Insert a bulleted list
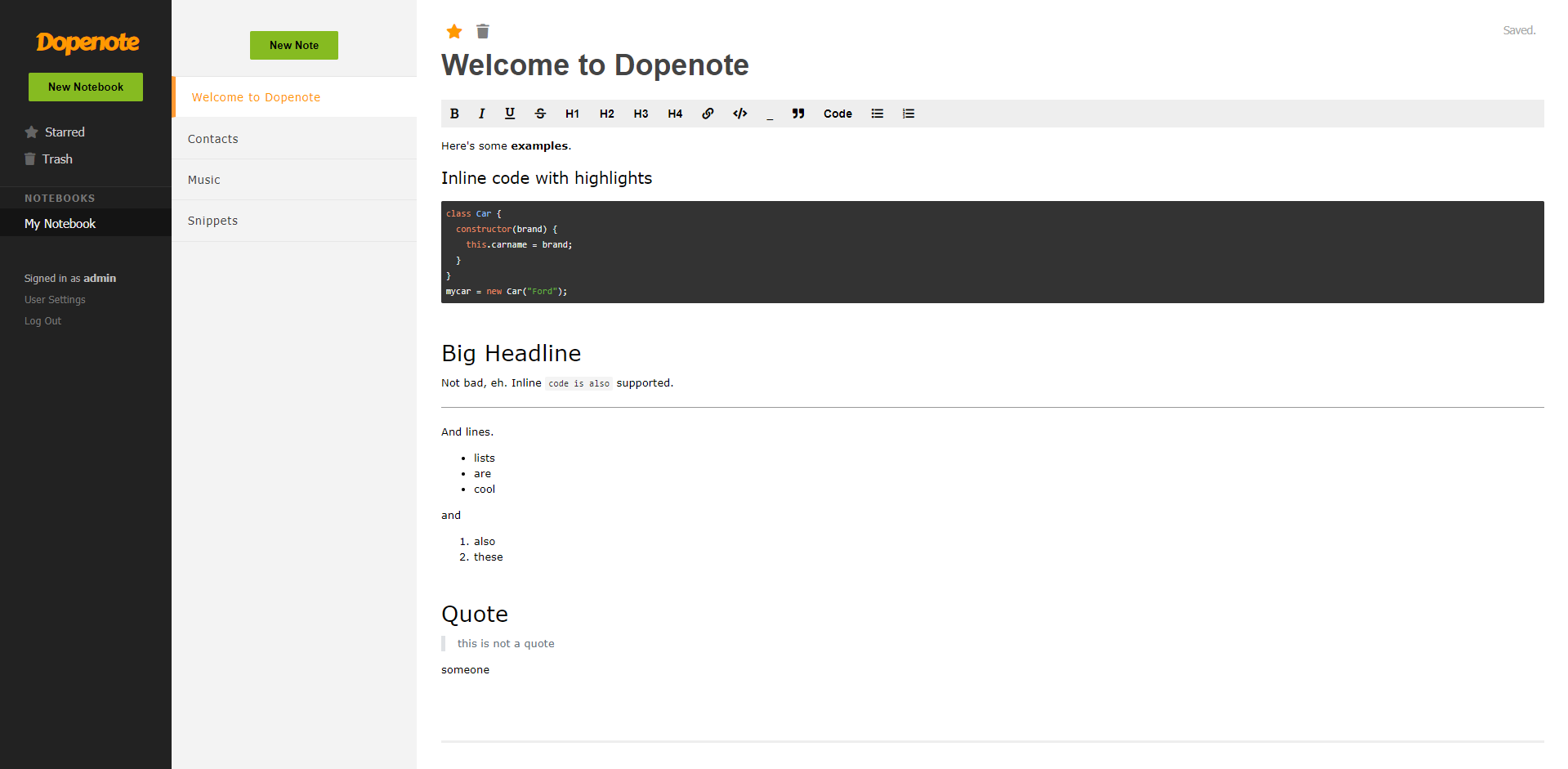This screenshot has height=769, width=1568. tap(878, 114)
